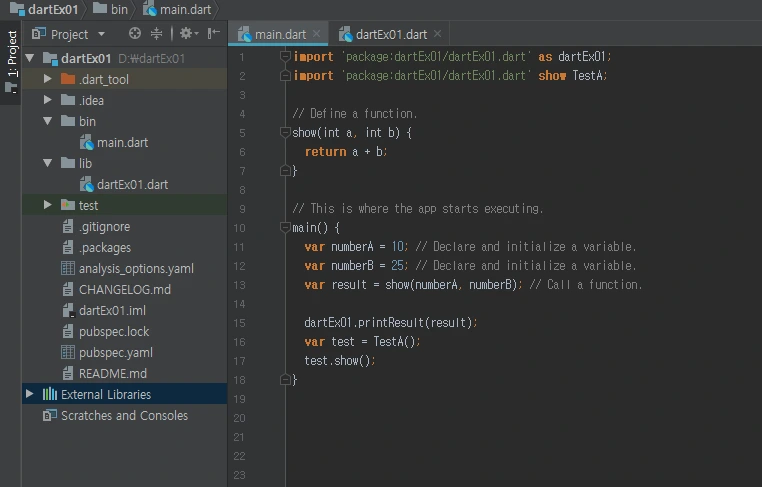
Task: Click the Scroll from Source target icon
Action: 135,34
